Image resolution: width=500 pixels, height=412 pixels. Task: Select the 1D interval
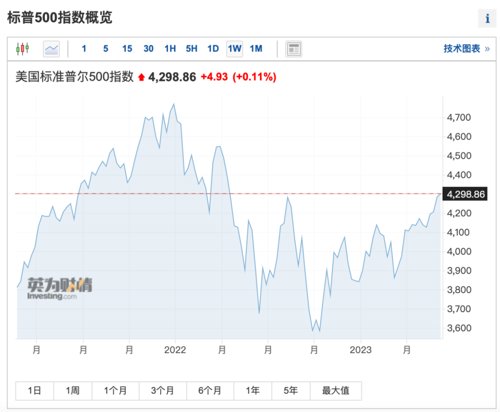(x=213, y=49)
